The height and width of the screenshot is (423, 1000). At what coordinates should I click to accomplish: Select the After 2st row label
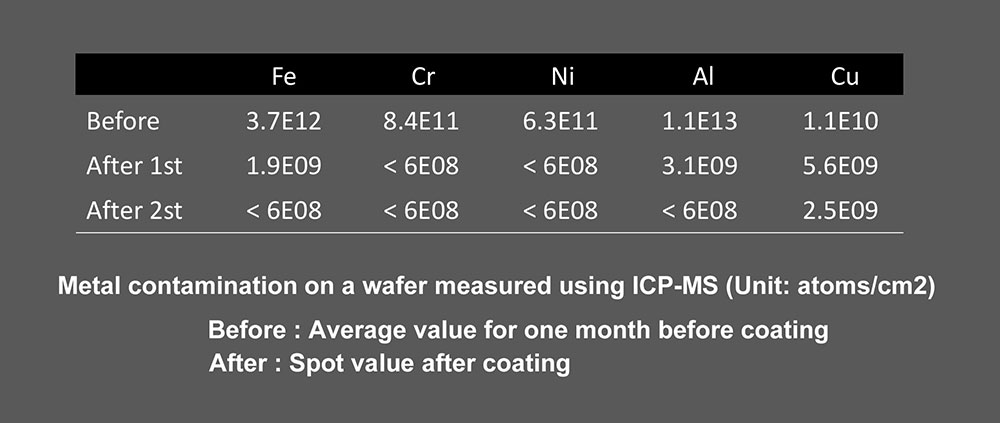pos(135,211)
